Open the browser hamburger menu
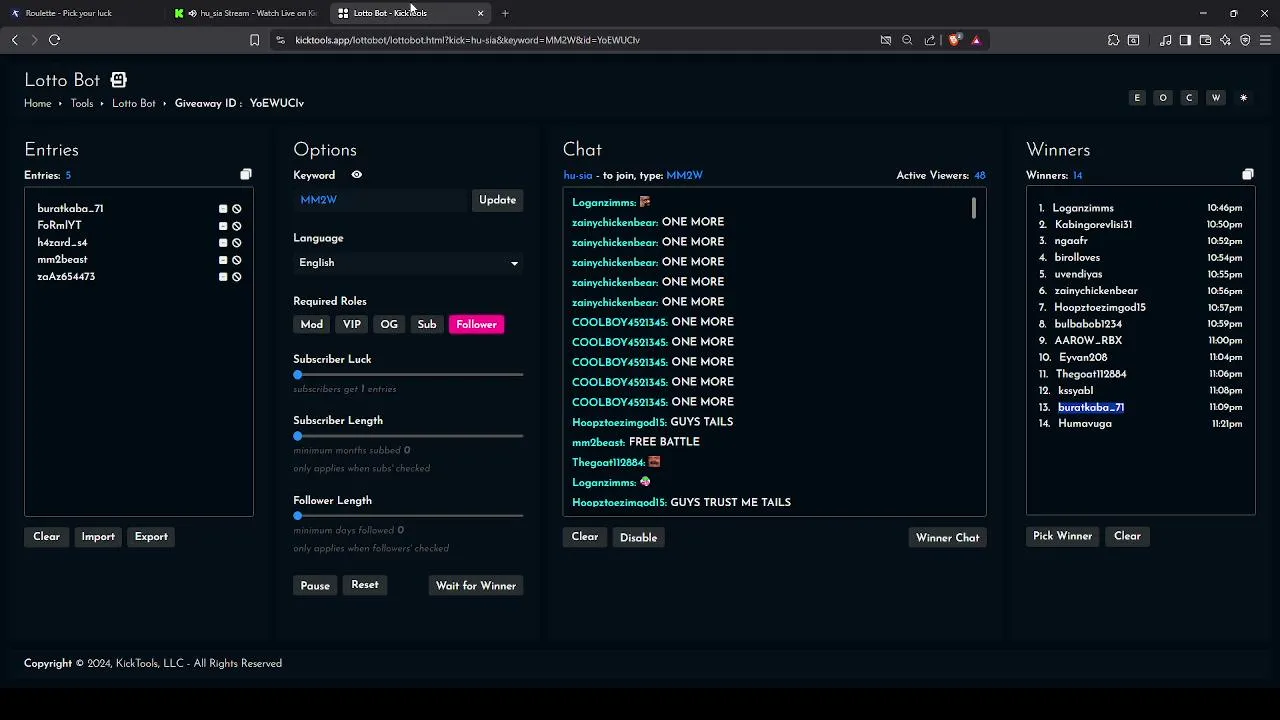Screen dimensions: 1280x720 click(x=1265, y=40)
